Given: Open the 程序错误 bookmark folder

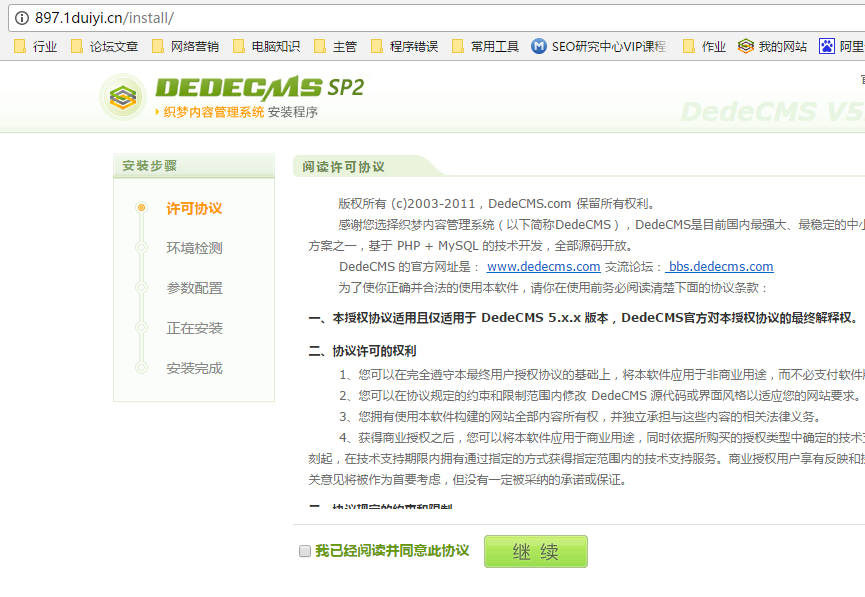Looking at the screenshot, I should click(404, 46).
